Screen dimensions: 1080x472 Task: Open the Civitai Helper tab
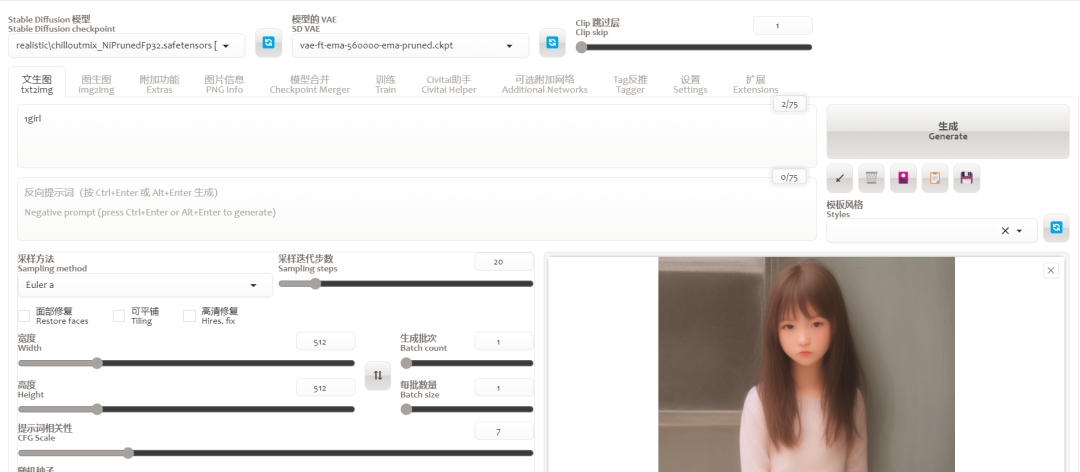(448, 84)
